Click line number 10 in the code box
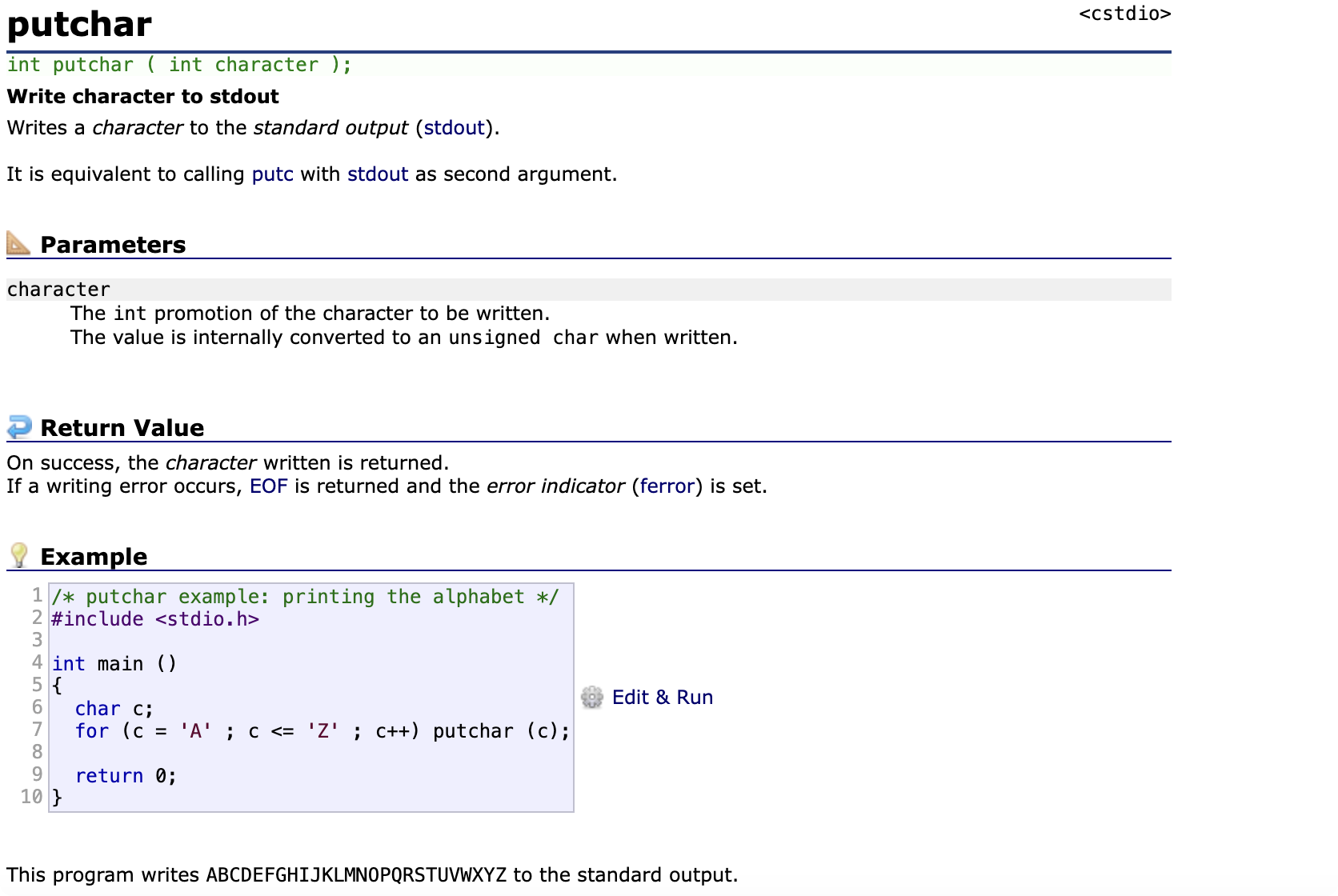Image resolution: width=1338 pixels, height=896 pixels. tap(31, 797)
